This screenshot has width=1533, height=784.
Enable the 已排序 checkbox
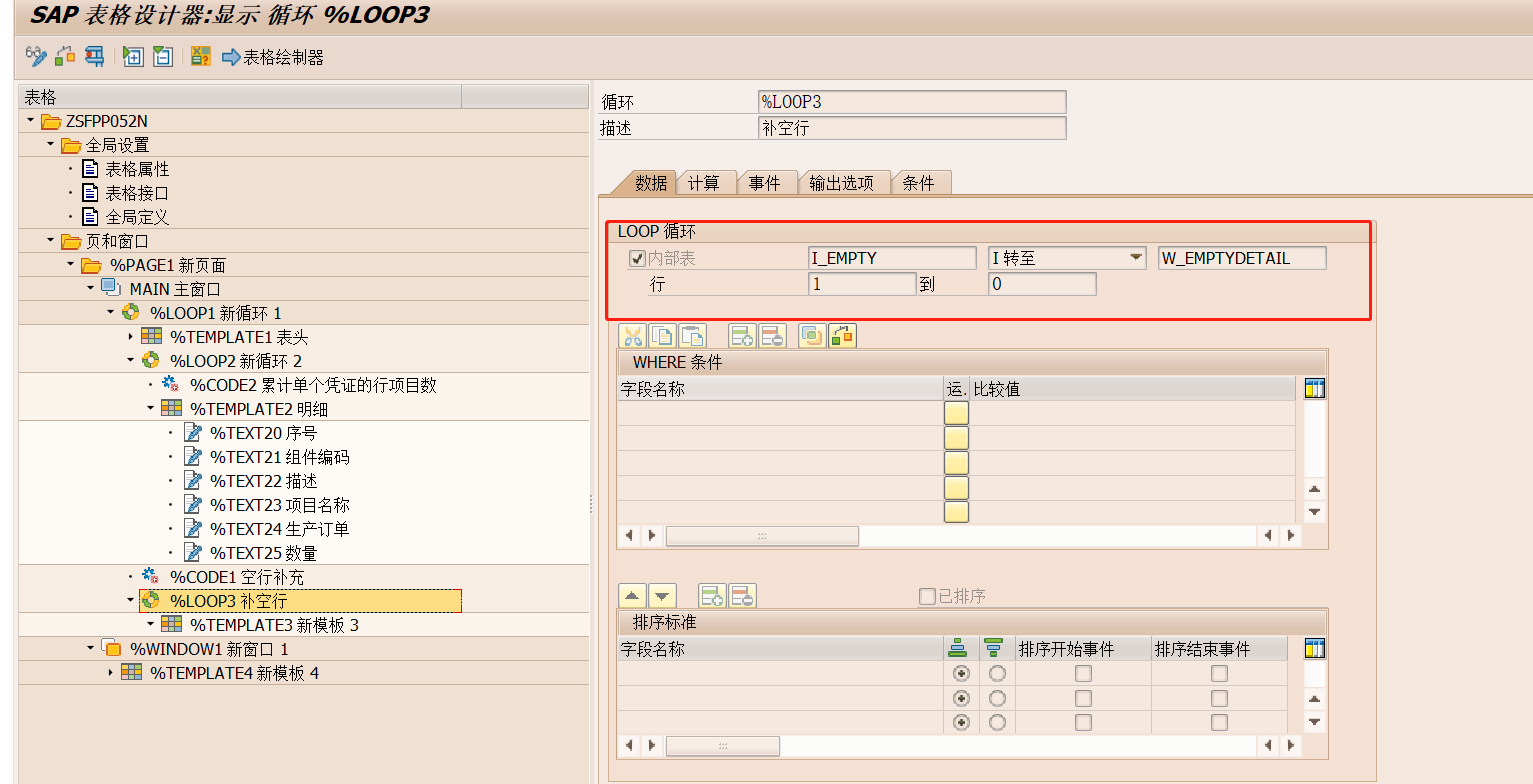pyautogui.click(x=928, y=595)
